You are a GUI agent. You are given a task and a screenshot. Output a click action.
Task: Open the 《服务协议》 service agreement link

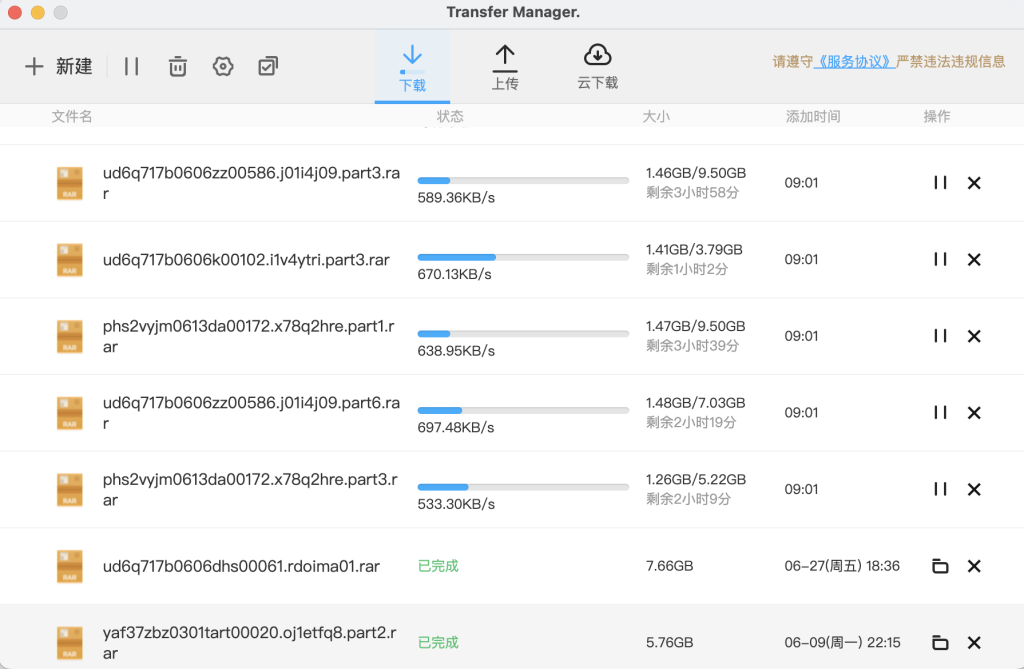[855, 61]
